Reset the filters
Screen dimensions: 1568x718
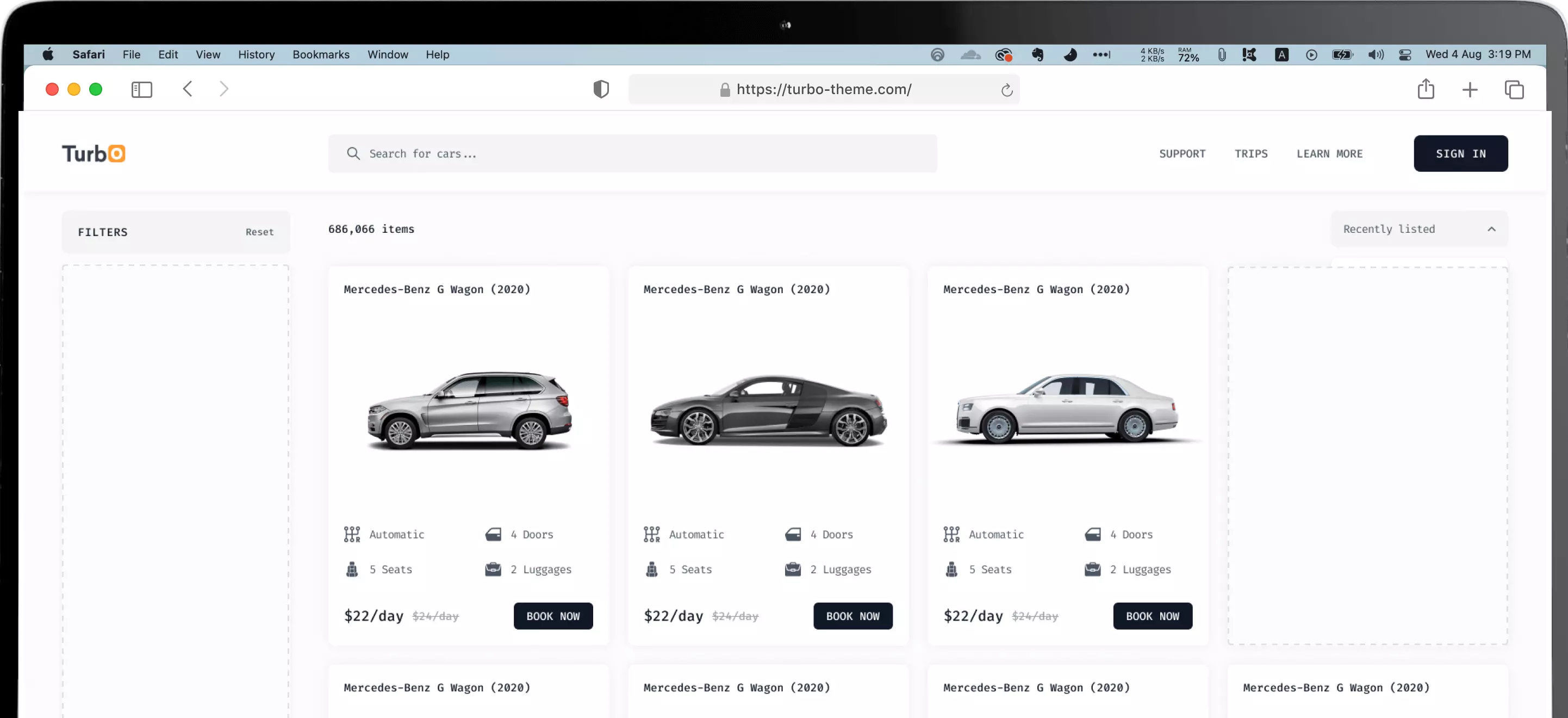[260, 232]
